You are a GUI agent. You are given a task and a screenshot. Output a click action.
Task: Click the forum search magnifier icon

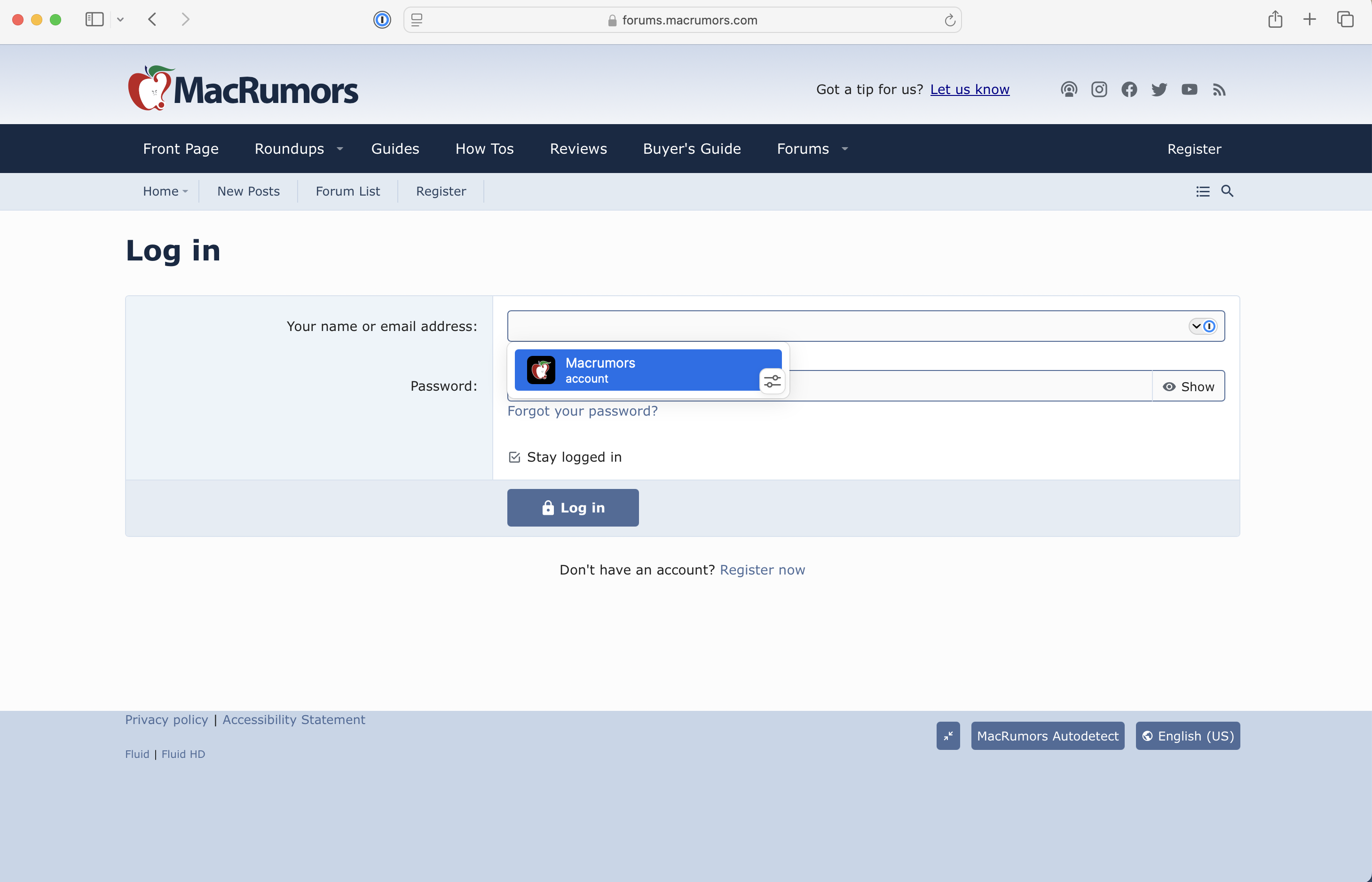[x=1227, y=191]
